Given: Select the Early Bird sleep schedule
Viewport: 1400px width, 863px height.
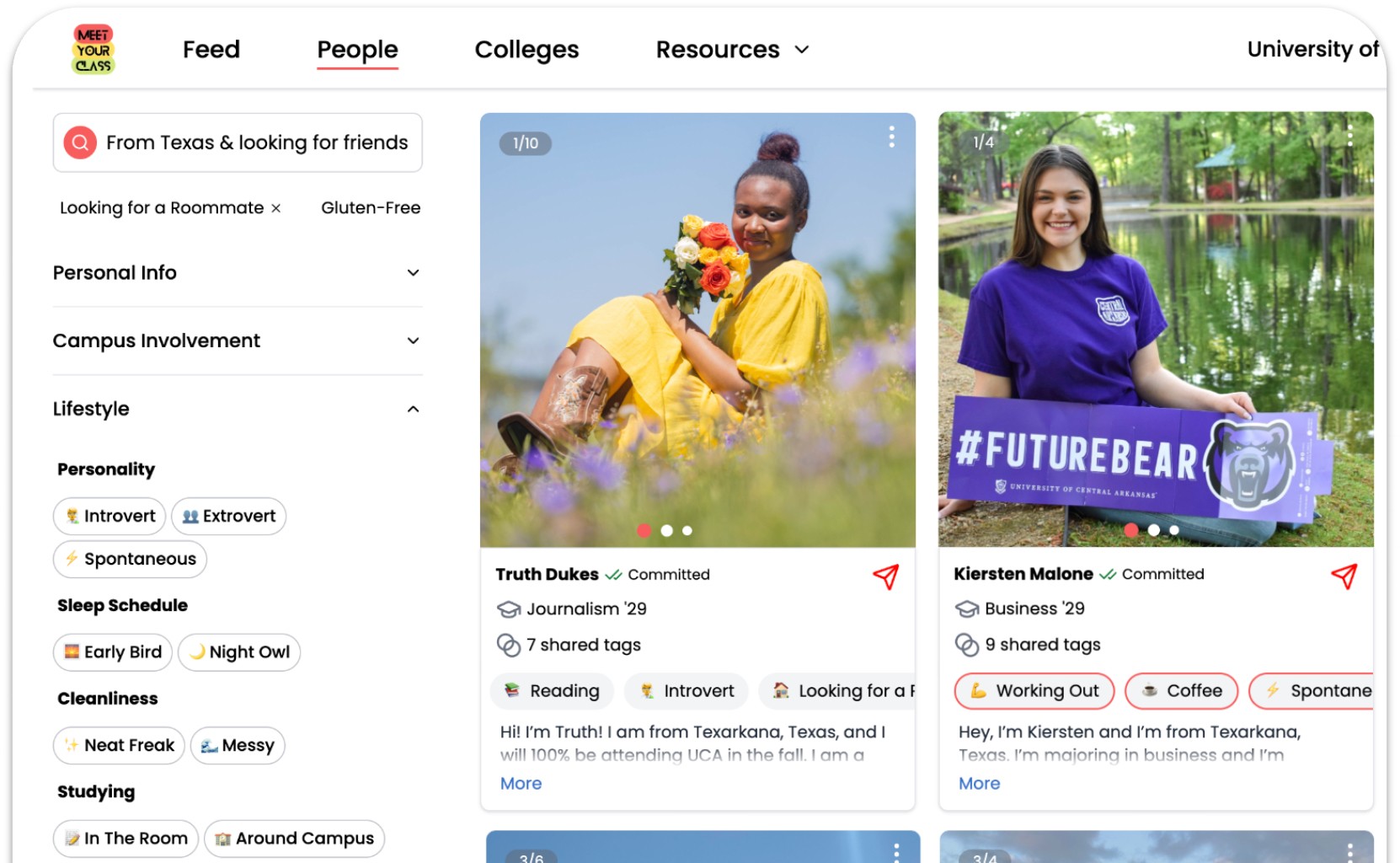Looking at the screenshot, I should click(x=113, y=652).
